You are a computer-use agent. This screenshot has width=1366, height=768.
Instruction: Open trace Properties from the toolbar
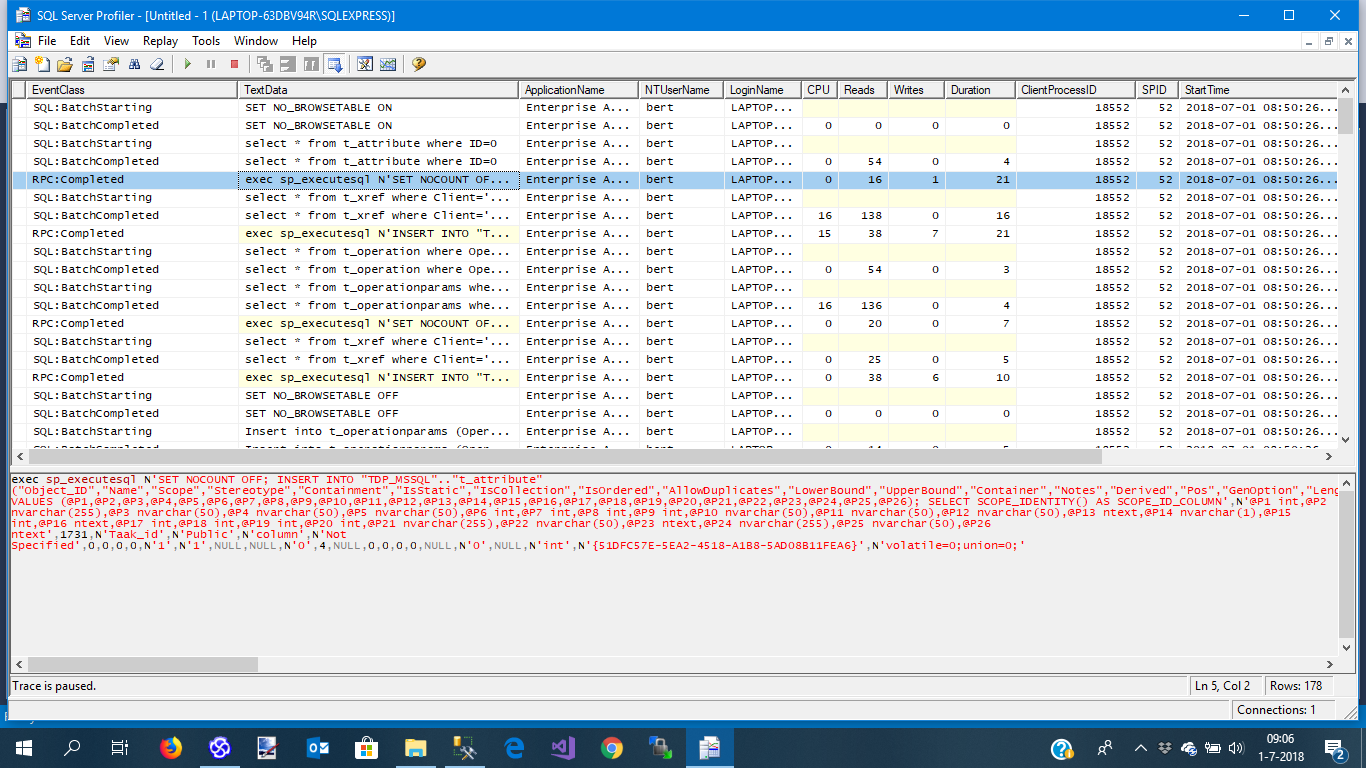pyautogui.click(x=111, y=64)
